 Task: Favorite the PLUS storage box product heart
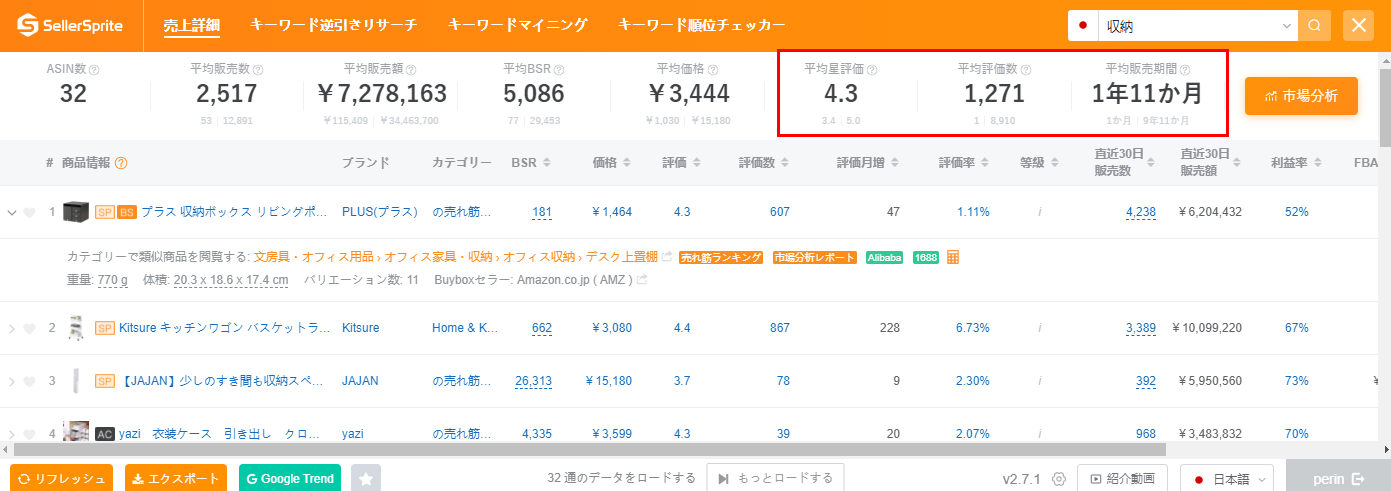click(29, 212)
